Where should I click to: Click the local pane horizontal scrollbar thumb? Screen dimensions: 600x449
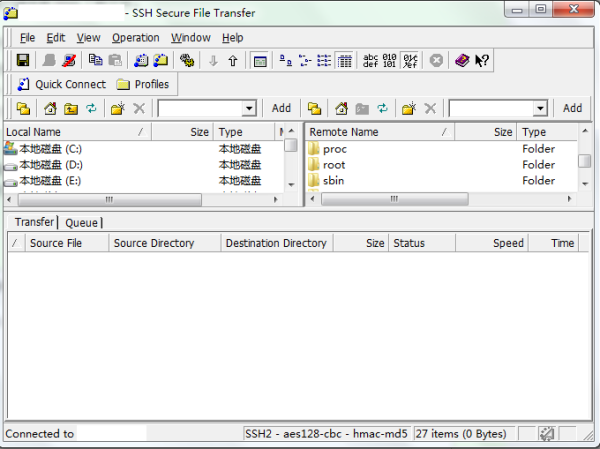(x=109, y=199)
